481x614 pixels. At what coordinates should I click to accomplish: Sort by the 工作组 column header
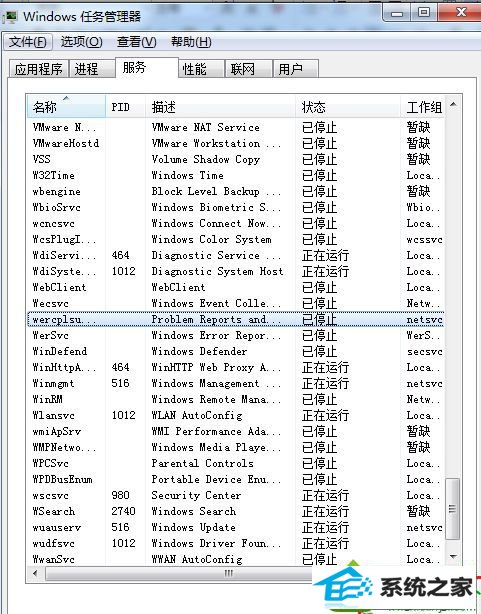[422, 107]
